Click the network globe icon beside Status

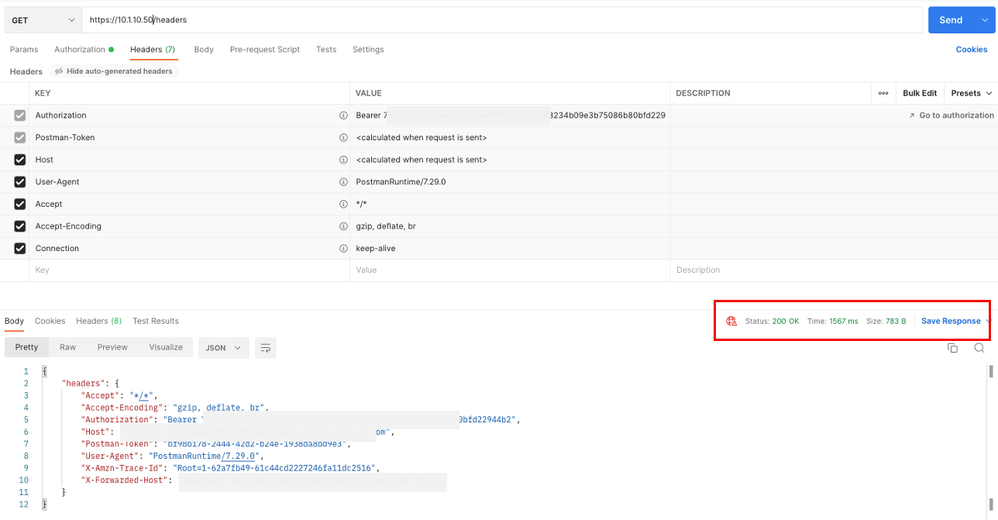(731, 321)
